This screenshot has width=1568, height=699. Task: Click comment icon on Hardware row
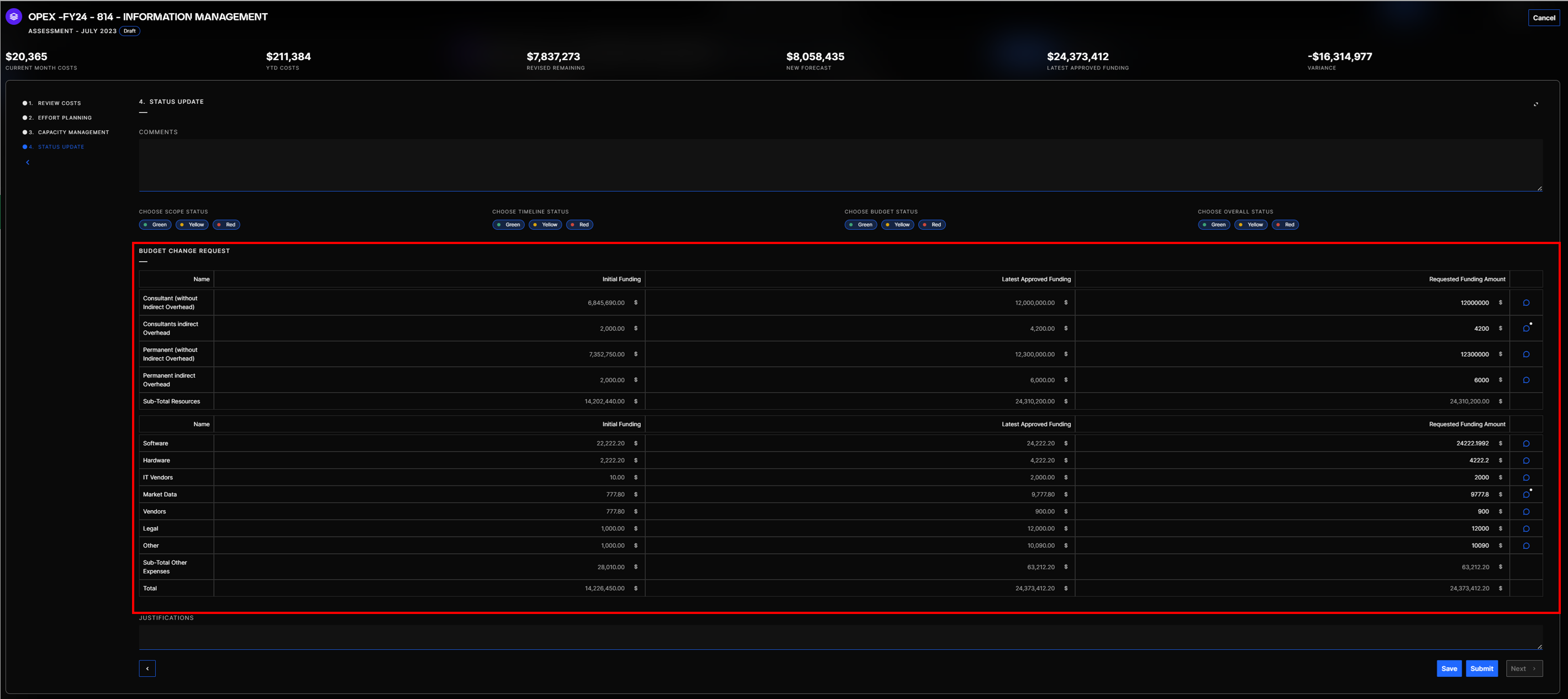click(x=1526, y=460)
